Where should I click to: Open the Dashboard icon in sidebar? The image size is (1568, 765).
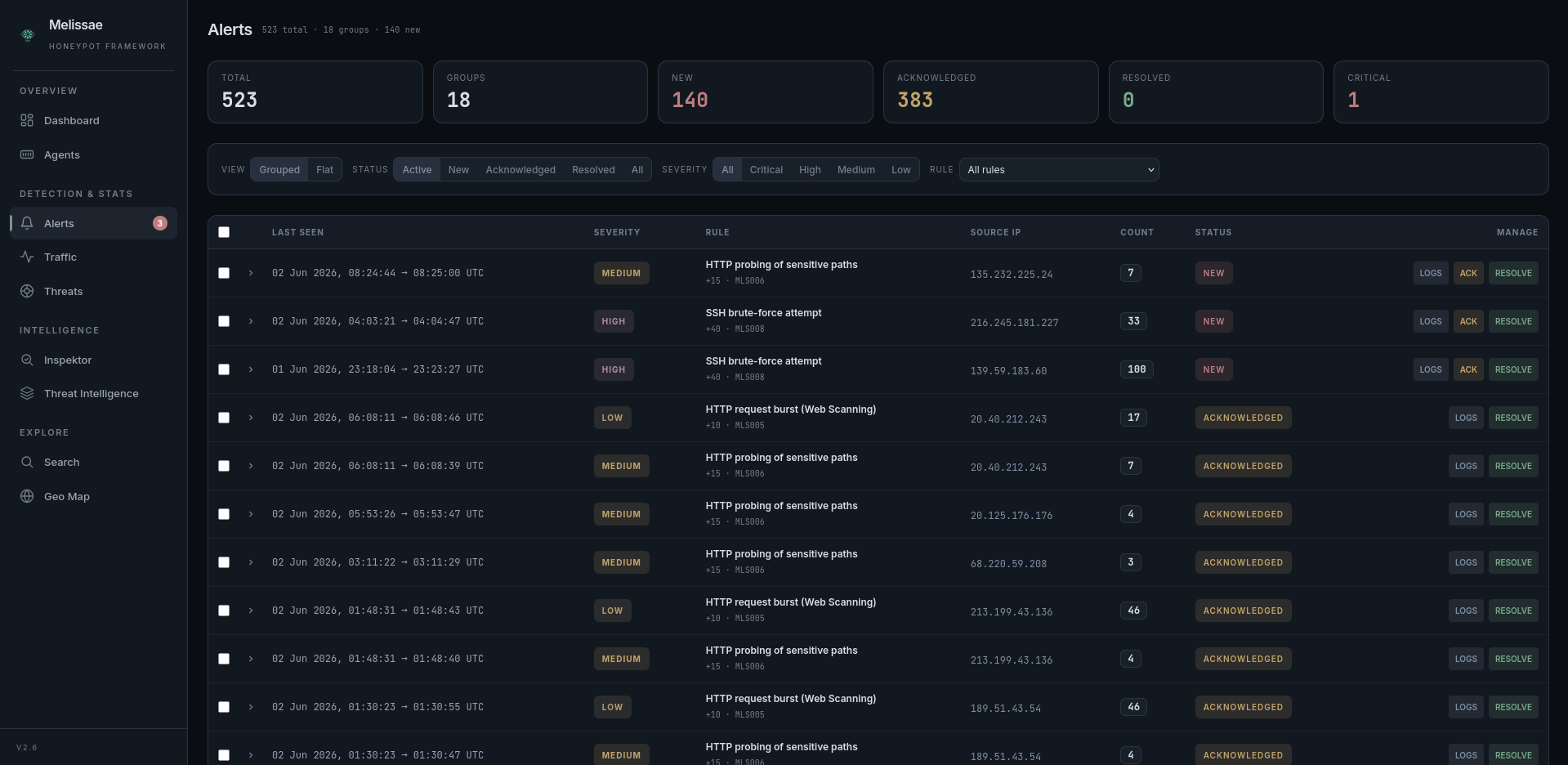point(27,120)
